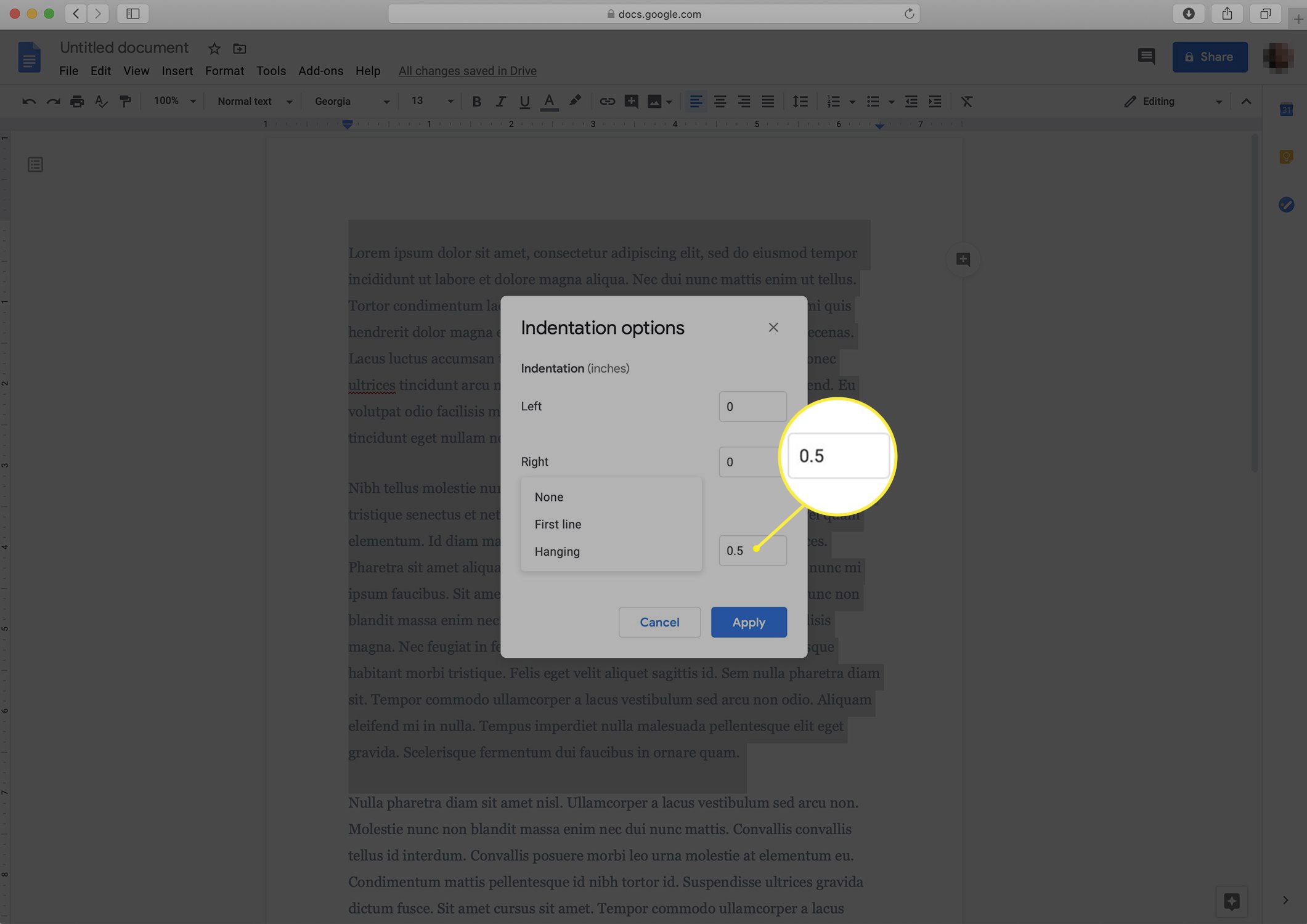The height and width of the screenshot is (924, 1307).
Task: Open the Insert menu
Action: tap(177, 71)
